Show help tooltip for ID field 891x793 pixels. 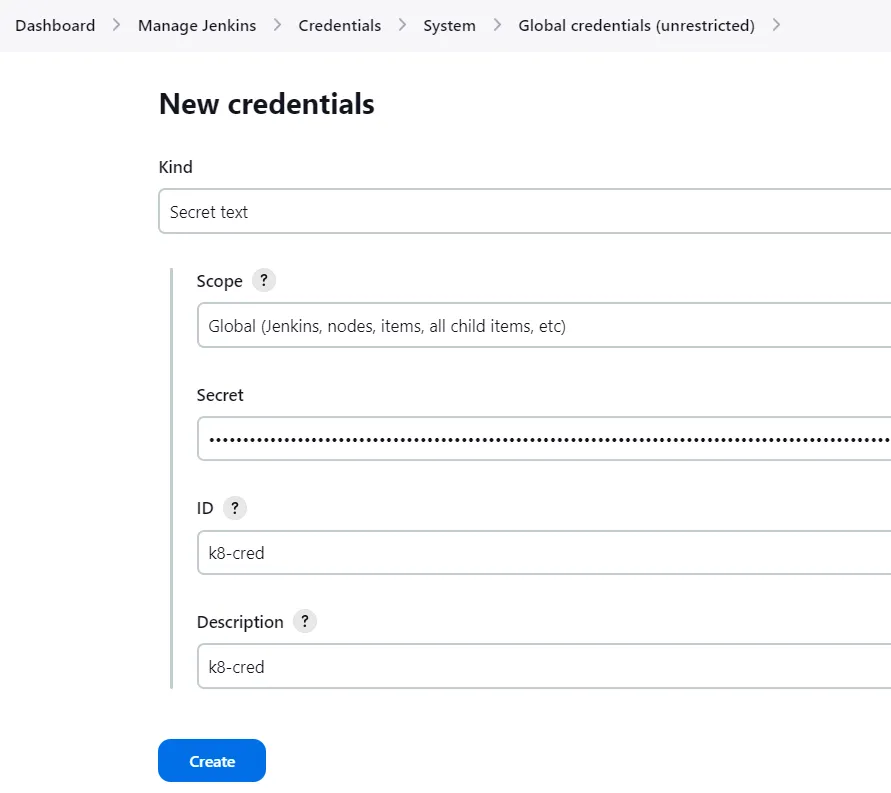coord(234,508)
